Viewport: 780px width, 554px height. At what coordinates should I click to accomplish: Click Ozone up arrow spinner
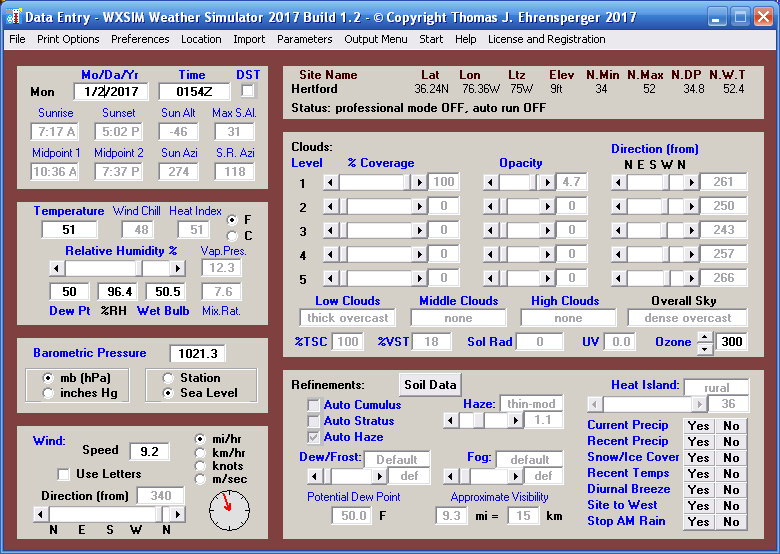tap(705, 336)
